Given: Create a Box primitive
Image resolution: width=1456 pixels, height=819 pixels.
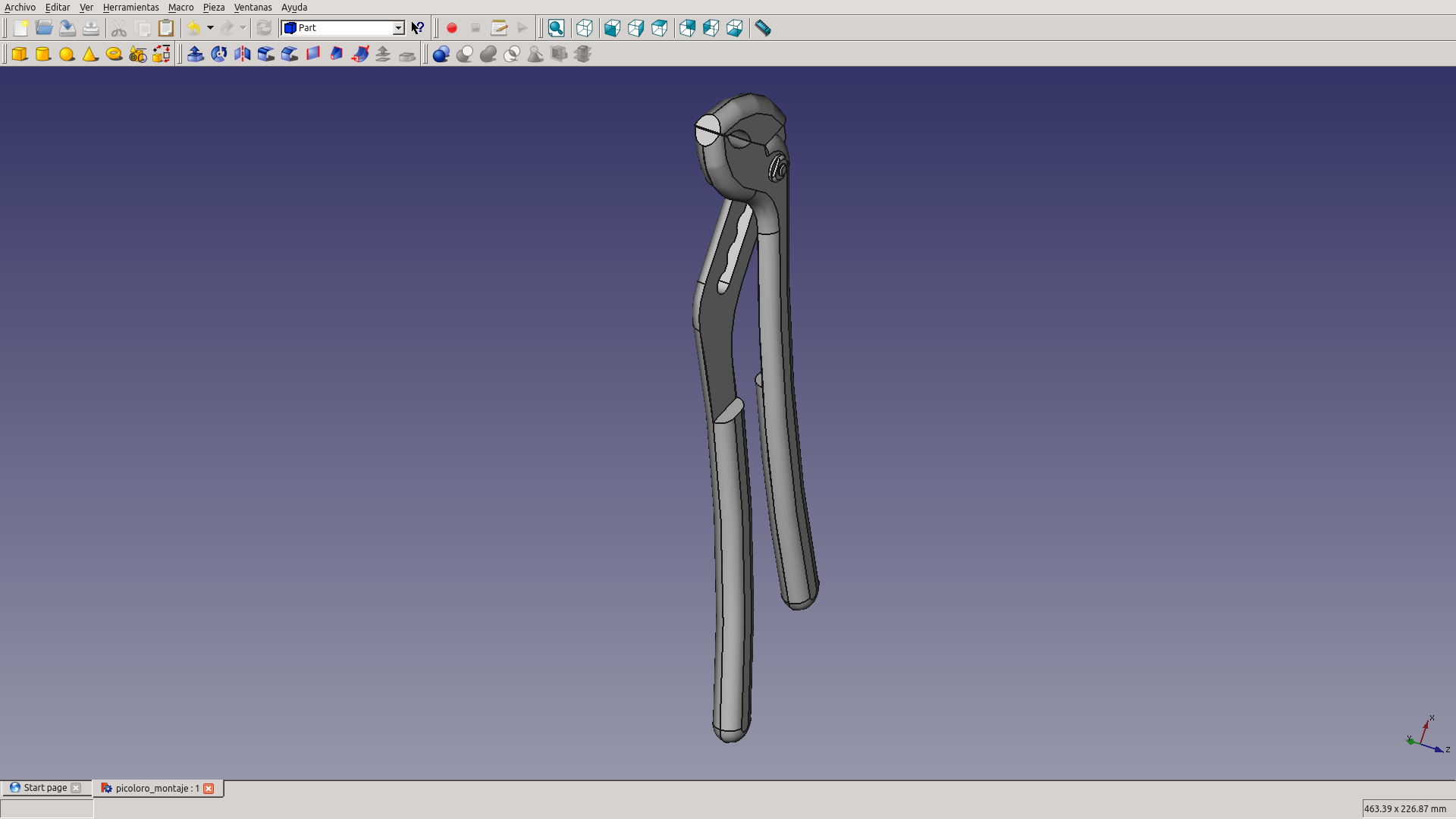Looking at the screenshot, I should click(x=20, y=54).
